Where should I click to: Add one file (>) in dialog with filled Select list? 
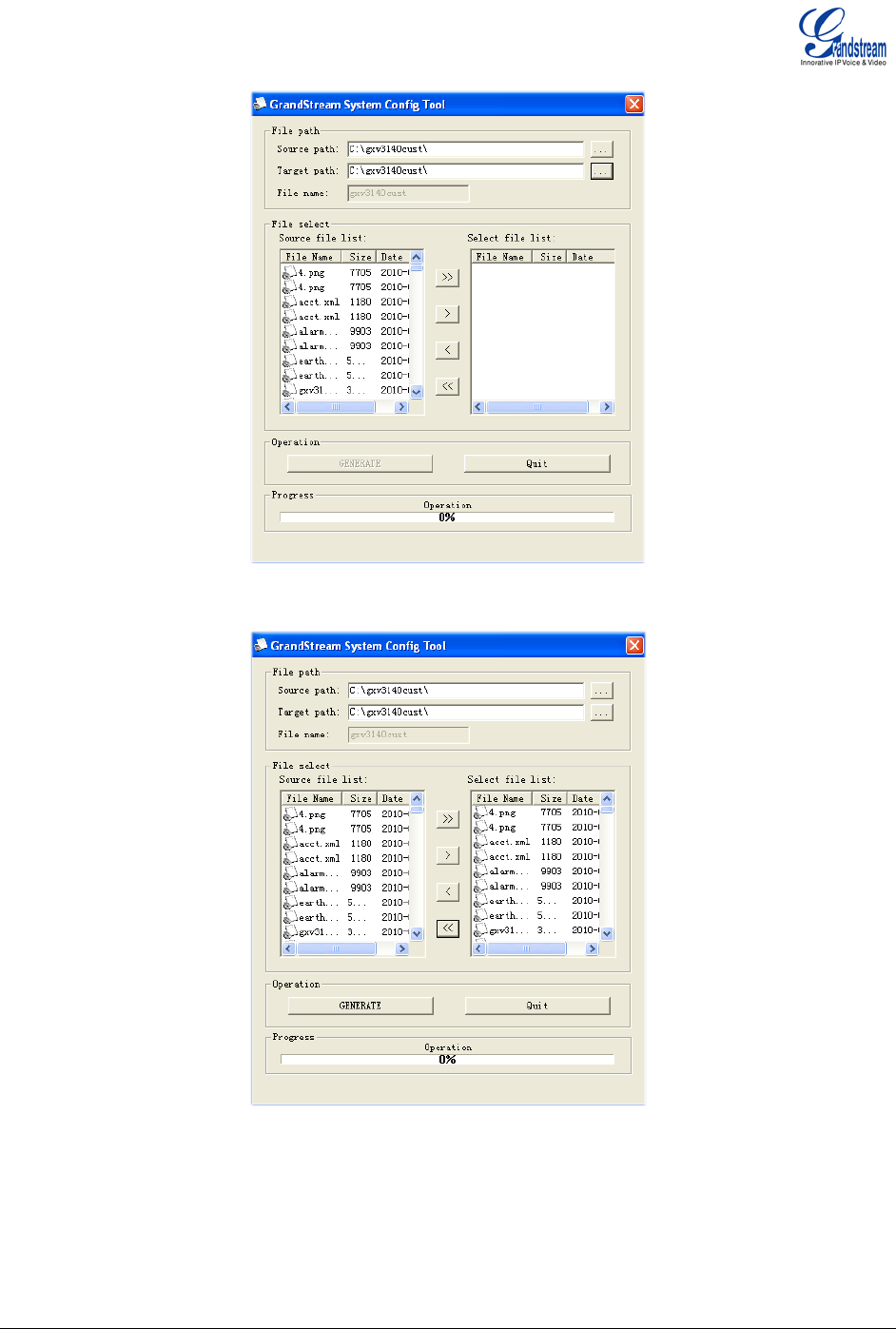(x=448, y=854)
